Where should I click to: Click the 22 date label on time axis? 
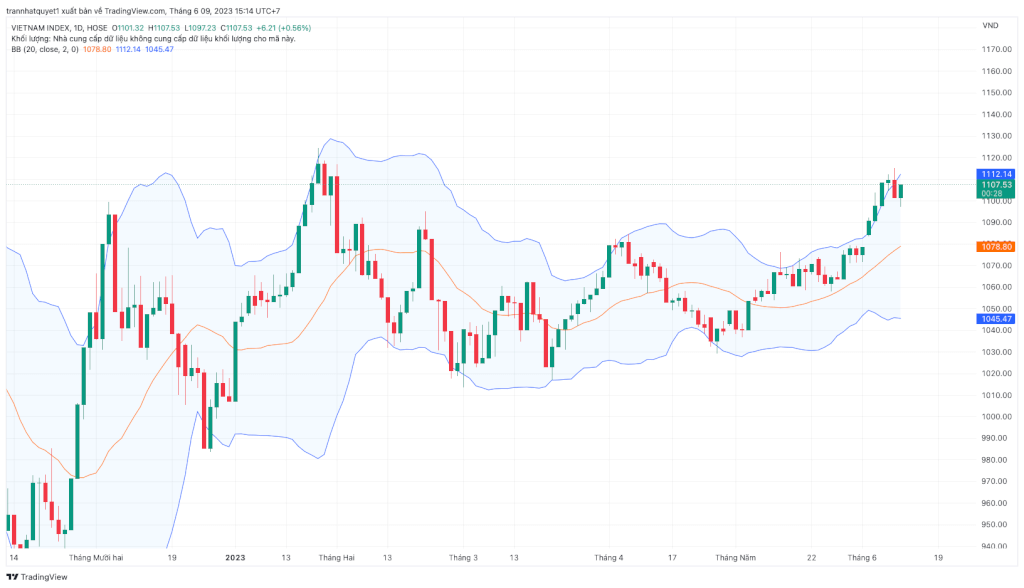[811, 558]
